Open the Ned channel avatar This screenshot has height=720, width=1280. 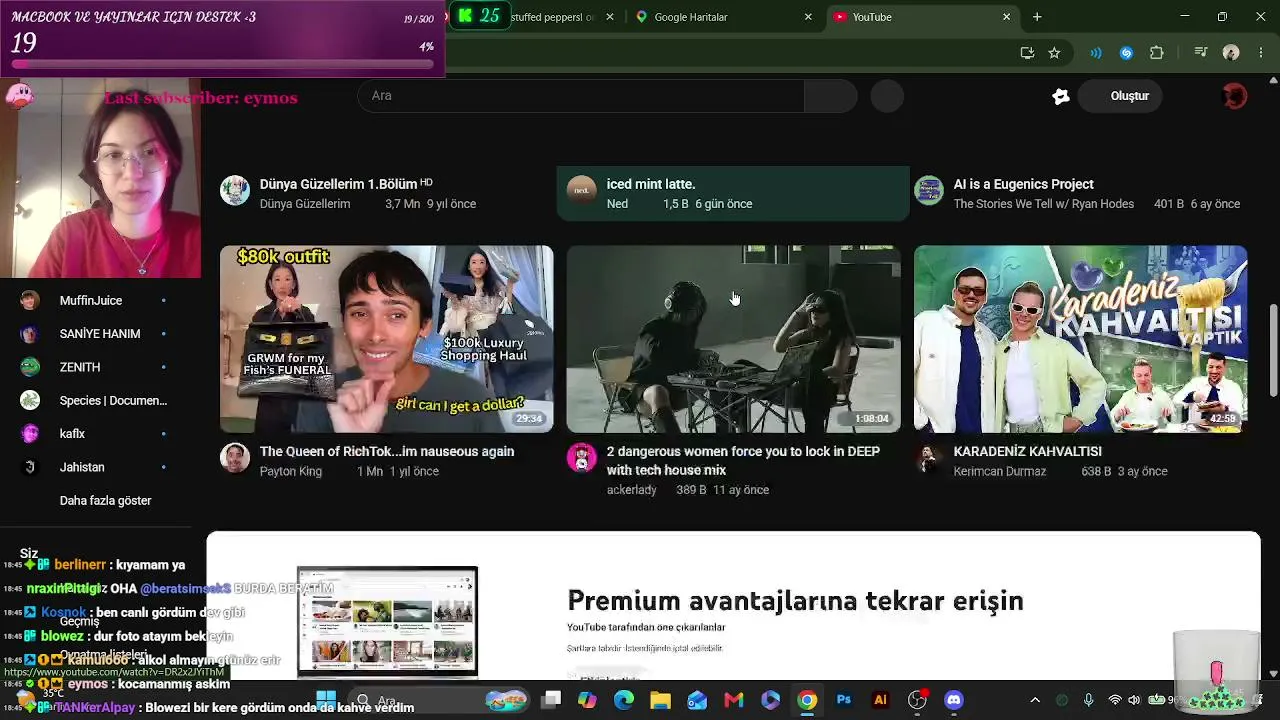(582, 190)
